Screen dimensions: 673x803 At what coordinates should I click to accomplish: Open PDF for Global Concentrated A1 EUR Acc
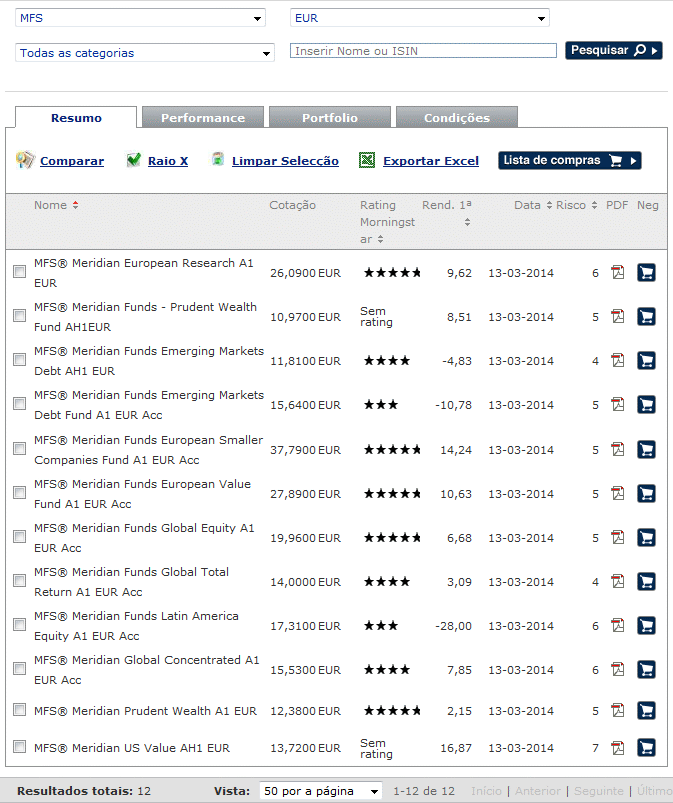point(618,670)
